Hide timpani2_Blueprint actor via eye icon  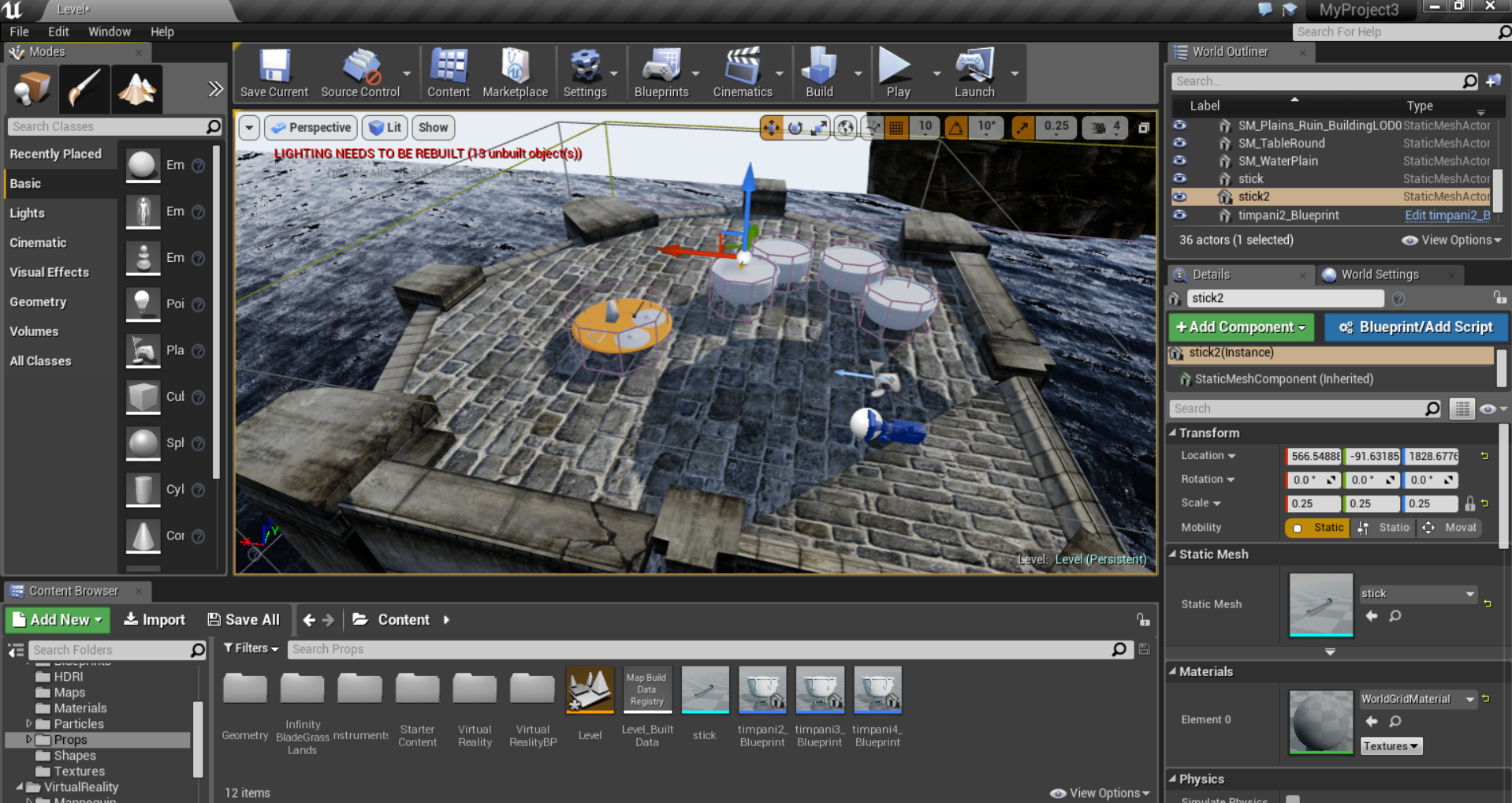click(x=1179, y=215)
